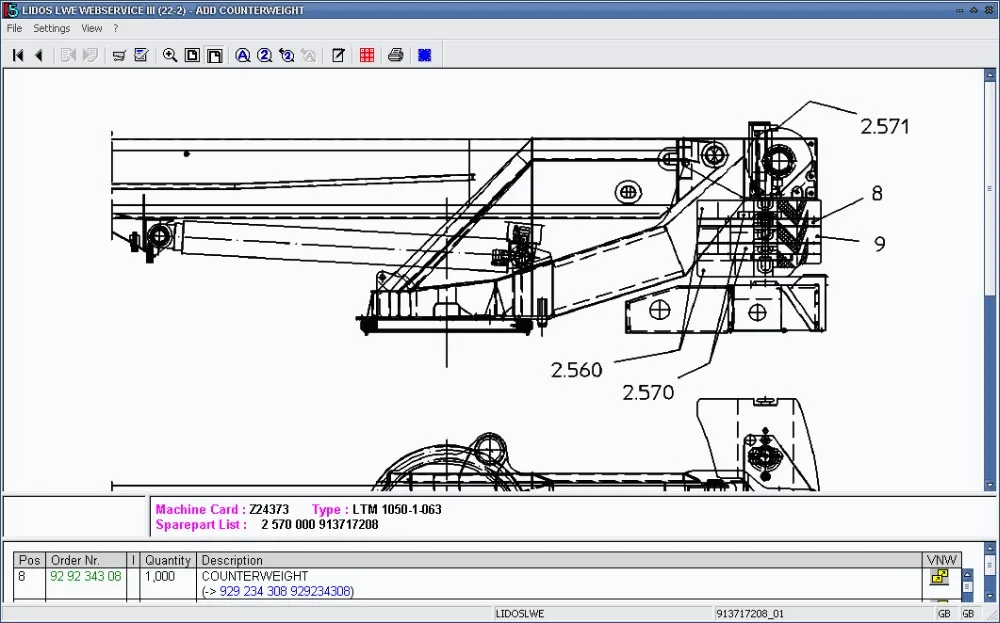Click the blue pattern icon on the toolbar

coord(425,55)
